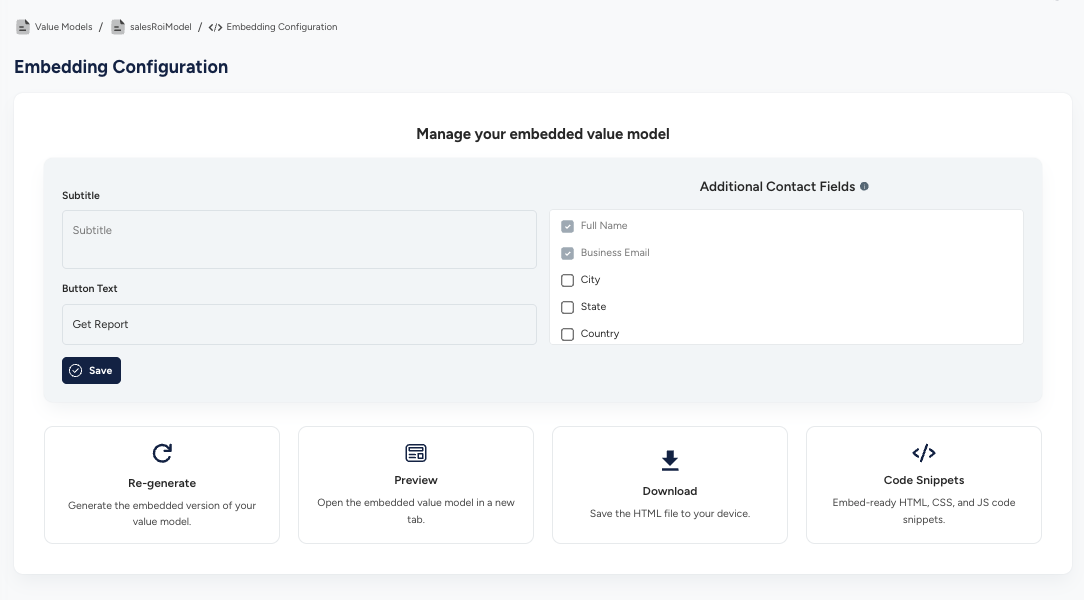Click the Re-generate circular arrow icon
The height and width of the screenshot is (600, 1084).
tap(162, 453)
